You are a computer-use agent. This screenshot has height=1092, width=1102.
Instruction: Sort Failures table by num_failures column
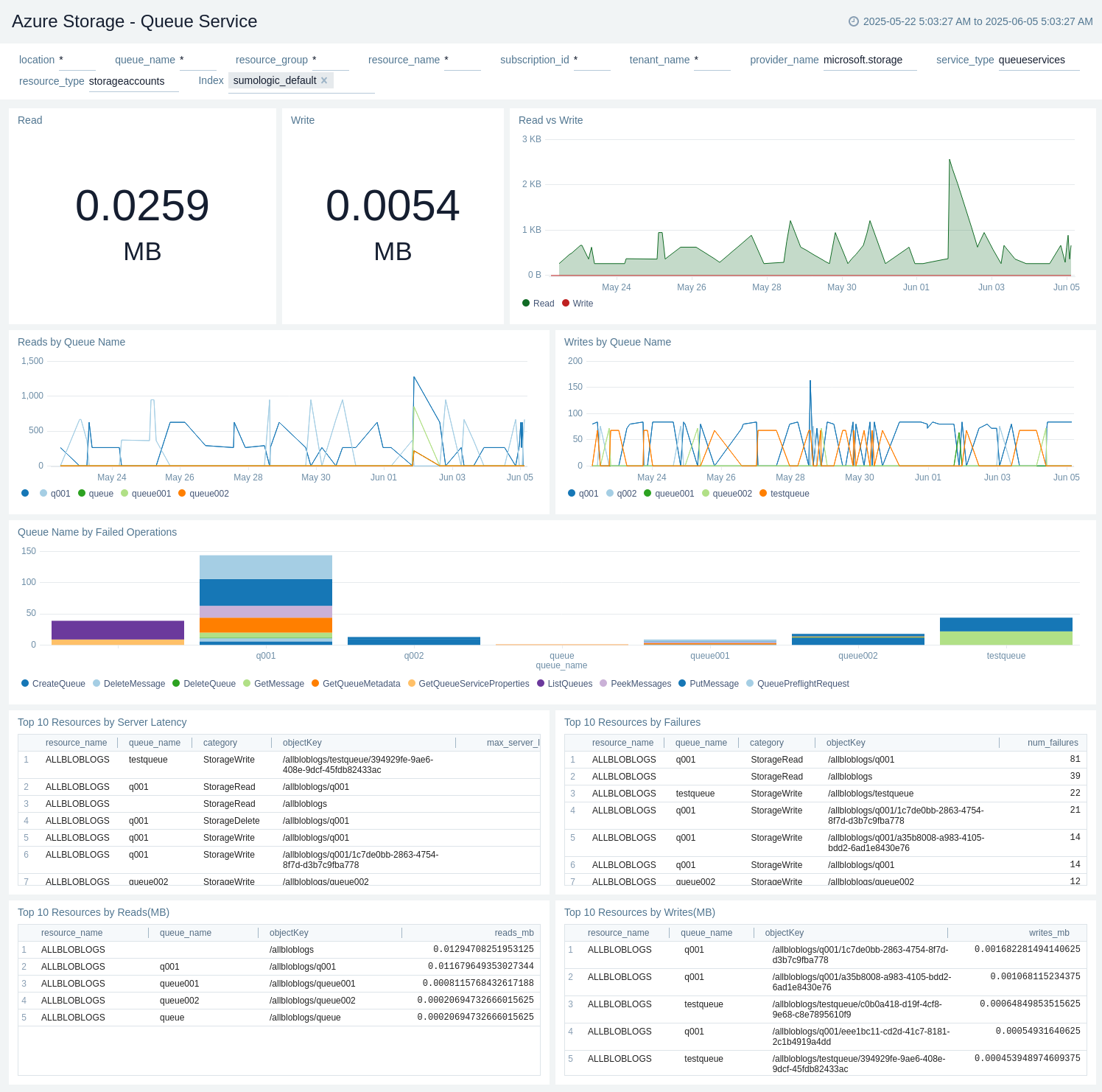tap(1053, 743)
